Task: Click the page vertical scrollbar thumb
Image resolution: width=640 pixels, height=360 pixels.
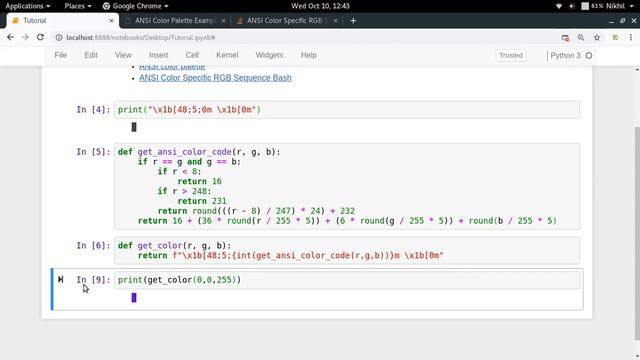Action: click(x=637, y=233)
